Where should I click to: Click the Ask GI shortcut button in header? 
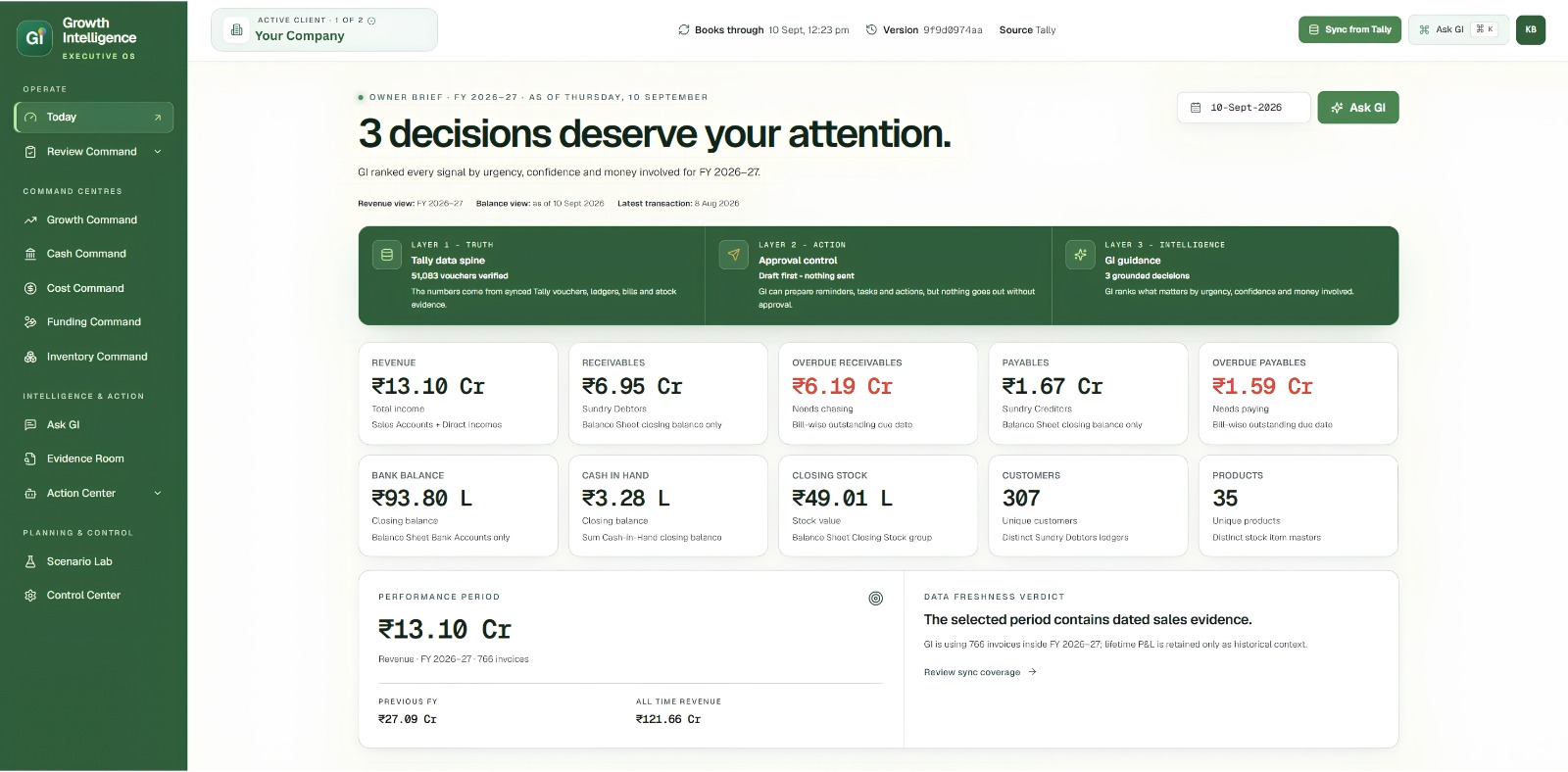tap(1458, 30)
